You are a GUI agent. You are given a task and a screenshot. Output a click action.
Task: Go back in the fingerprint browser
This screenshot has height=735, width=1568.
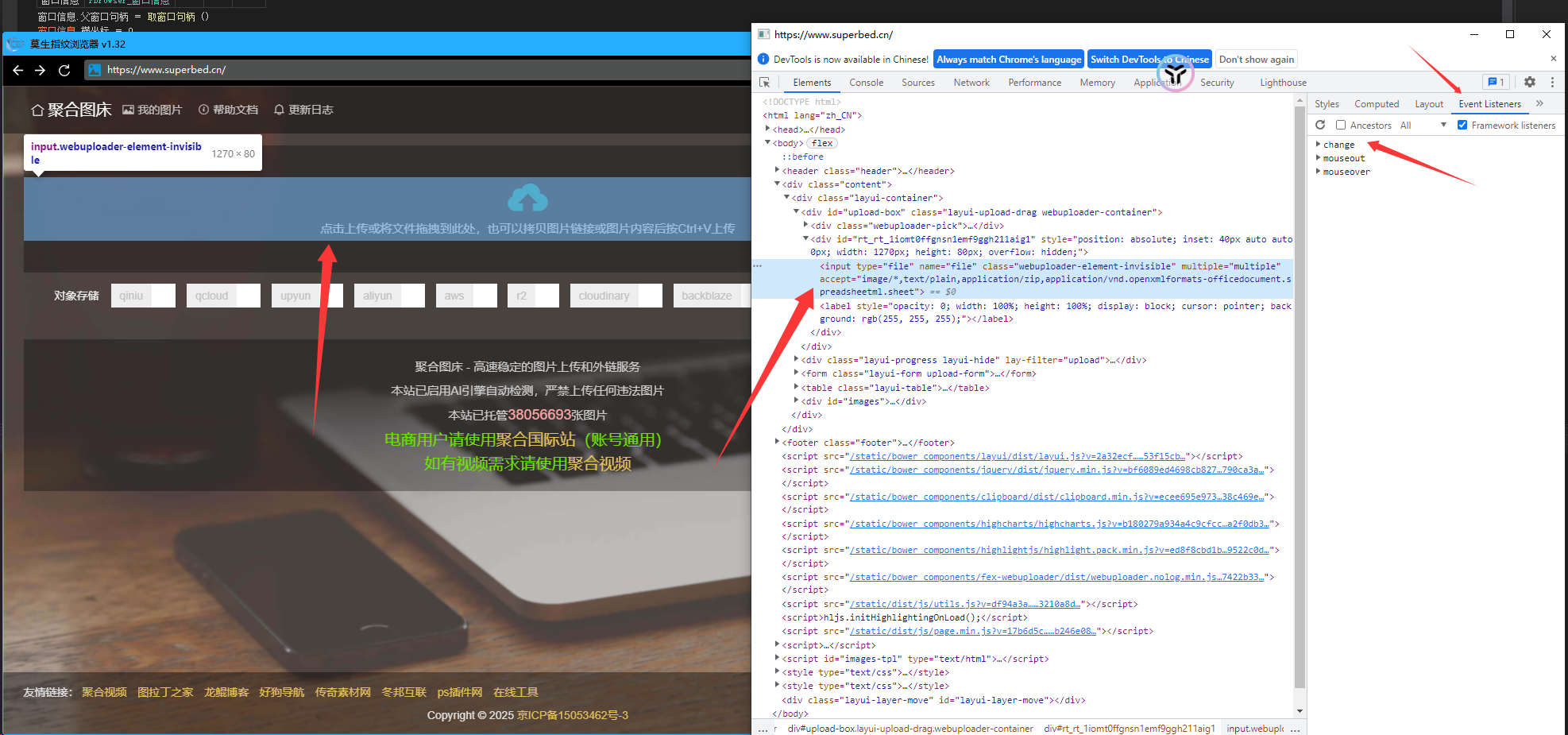coord(18,70)
